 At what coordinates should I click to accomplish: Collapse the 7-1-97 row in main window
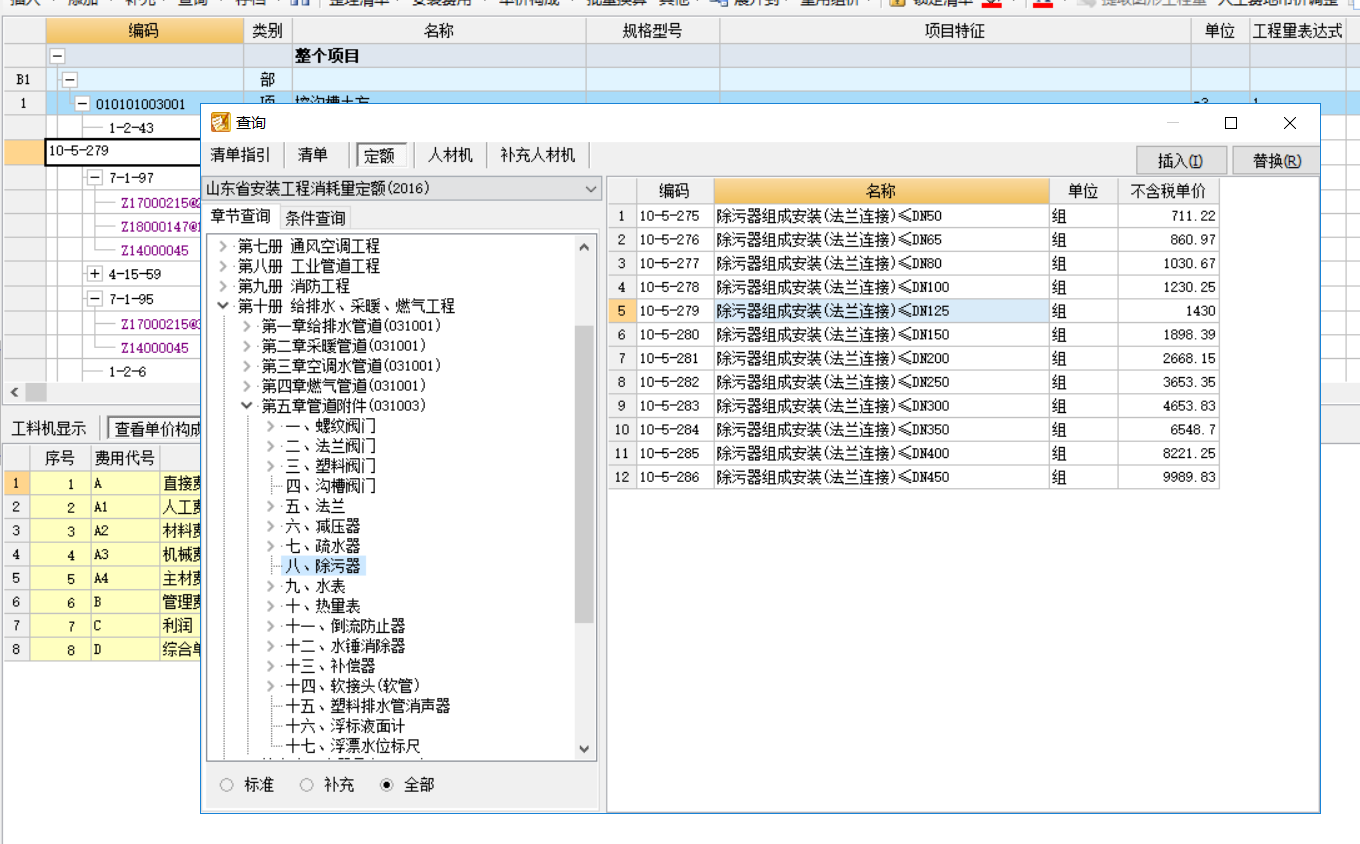[x=95, y=178]
